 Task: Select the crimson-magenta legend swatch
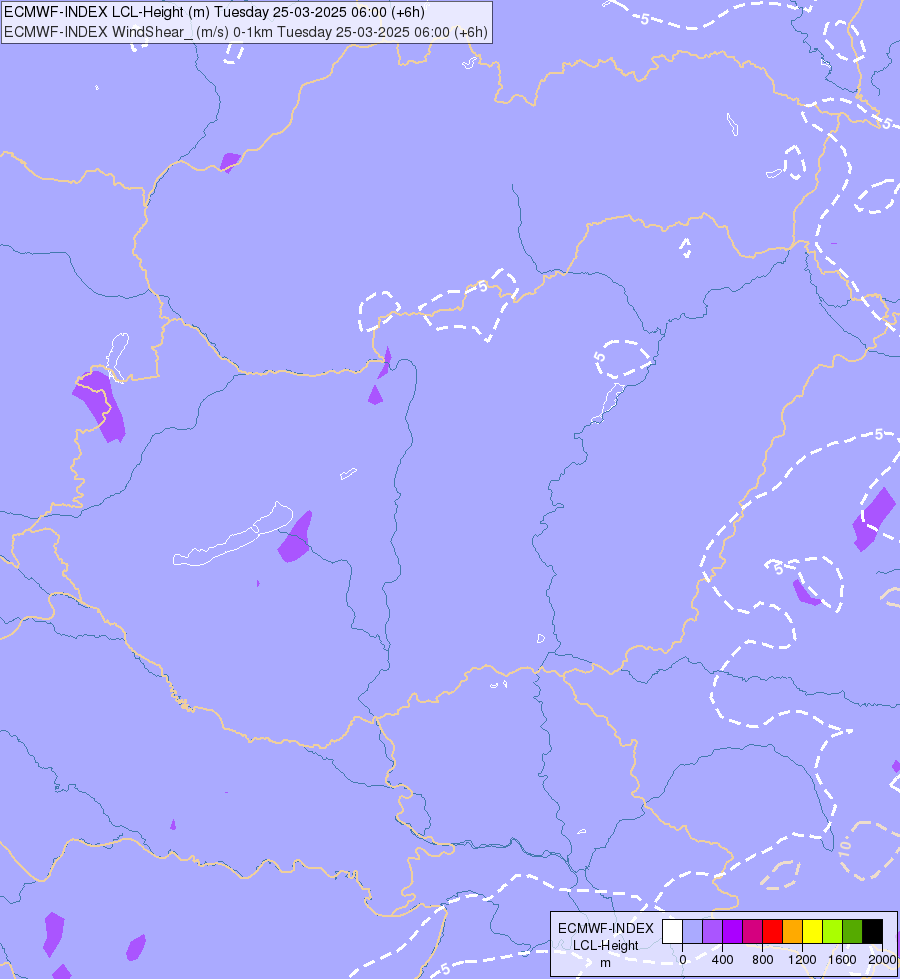click(x=753, y=931)
